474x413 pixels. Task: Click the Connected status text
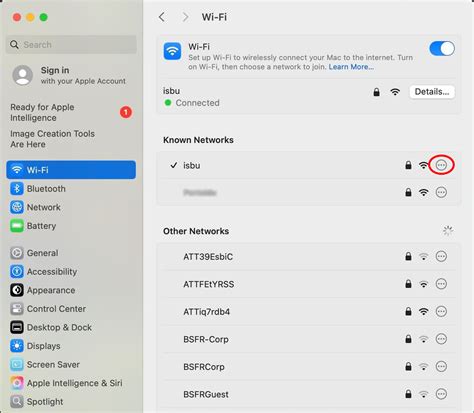(197, 103)
